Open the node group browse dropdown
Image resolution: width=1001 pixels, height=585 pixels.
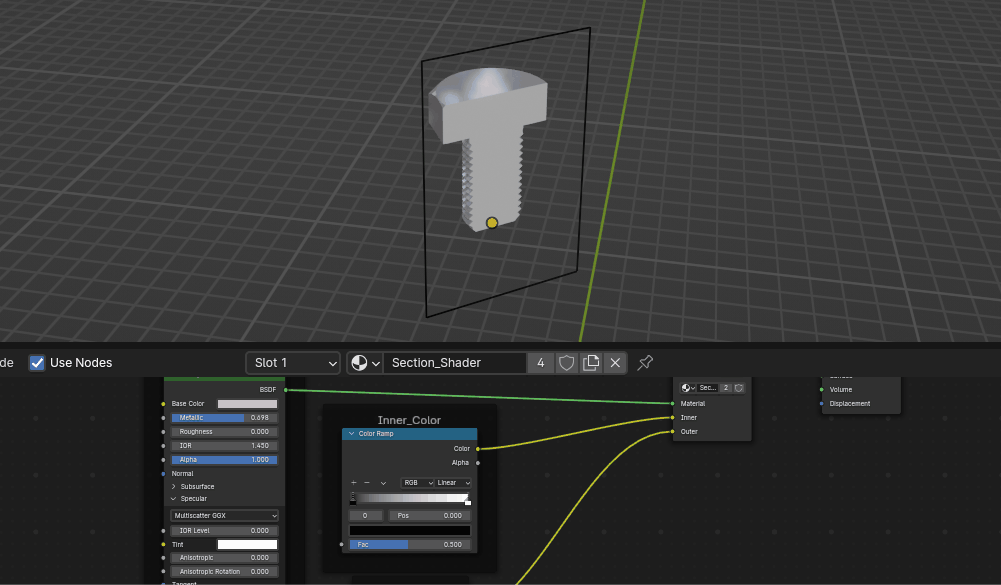[x=688, y=388]
